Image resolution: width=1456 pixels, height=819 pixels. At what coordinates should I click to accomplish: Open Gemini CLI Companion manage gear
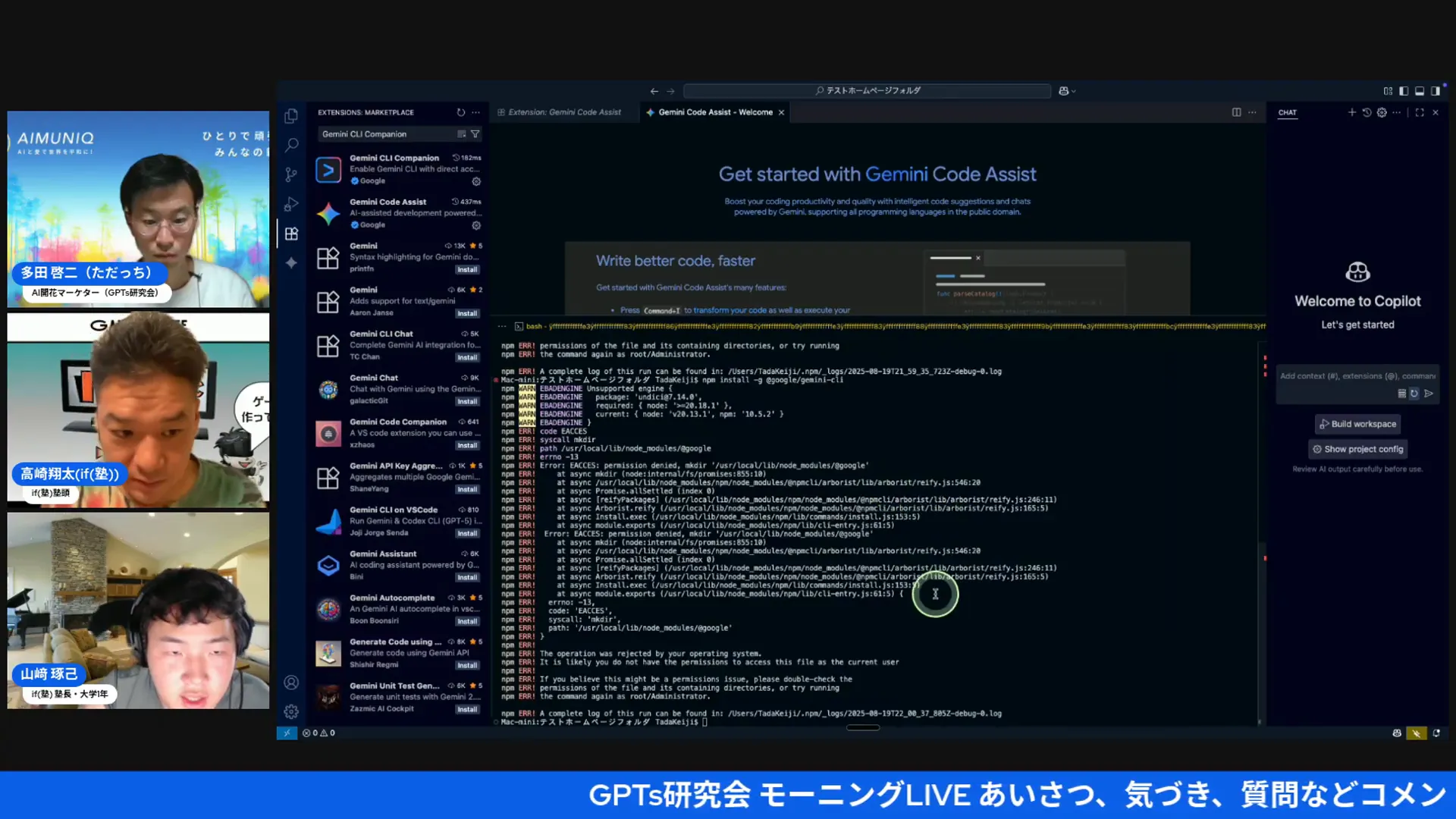point(476,181)
